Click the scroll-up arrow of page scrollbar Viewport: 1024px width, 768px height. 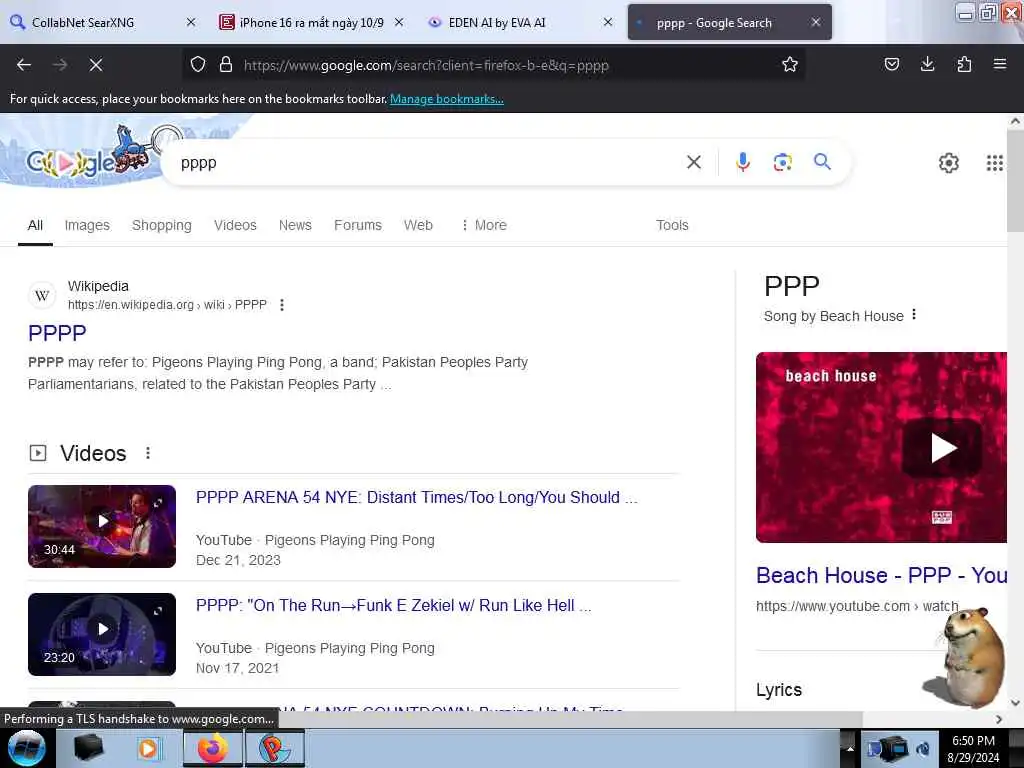tap(1015, 121)
